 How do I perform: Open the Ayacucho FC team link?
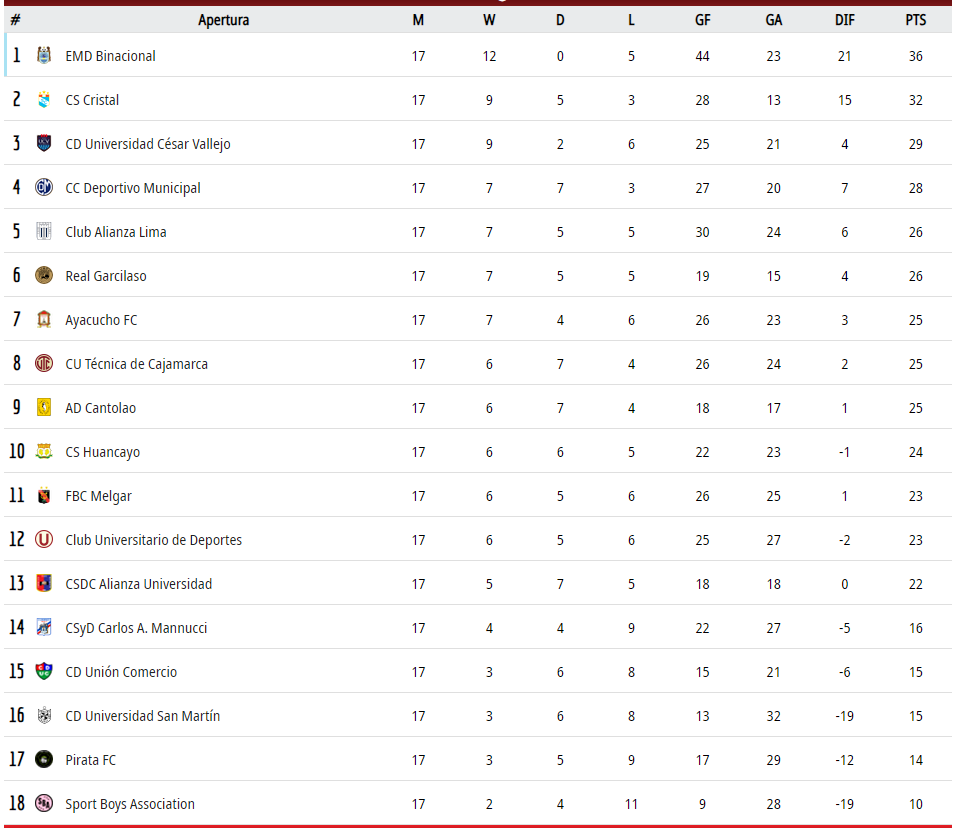101,320
